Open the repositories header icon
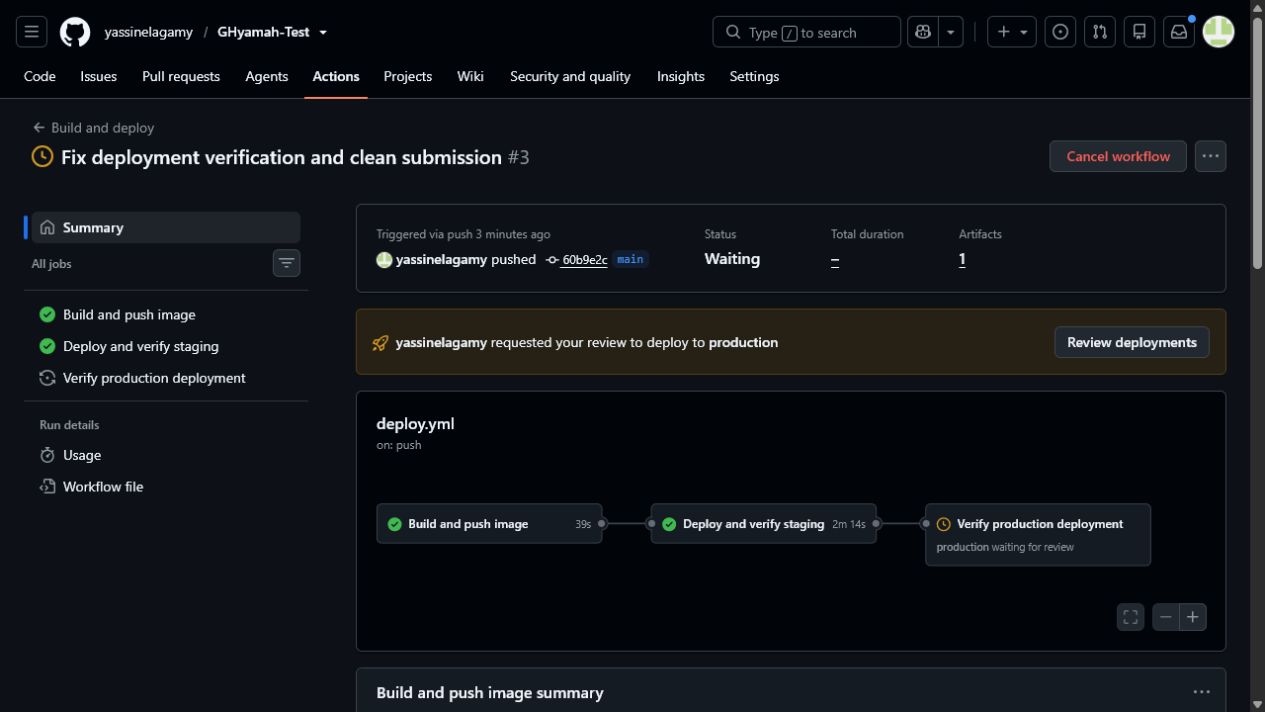This screenshot has height=712, width=1265. coord(1139,32)
